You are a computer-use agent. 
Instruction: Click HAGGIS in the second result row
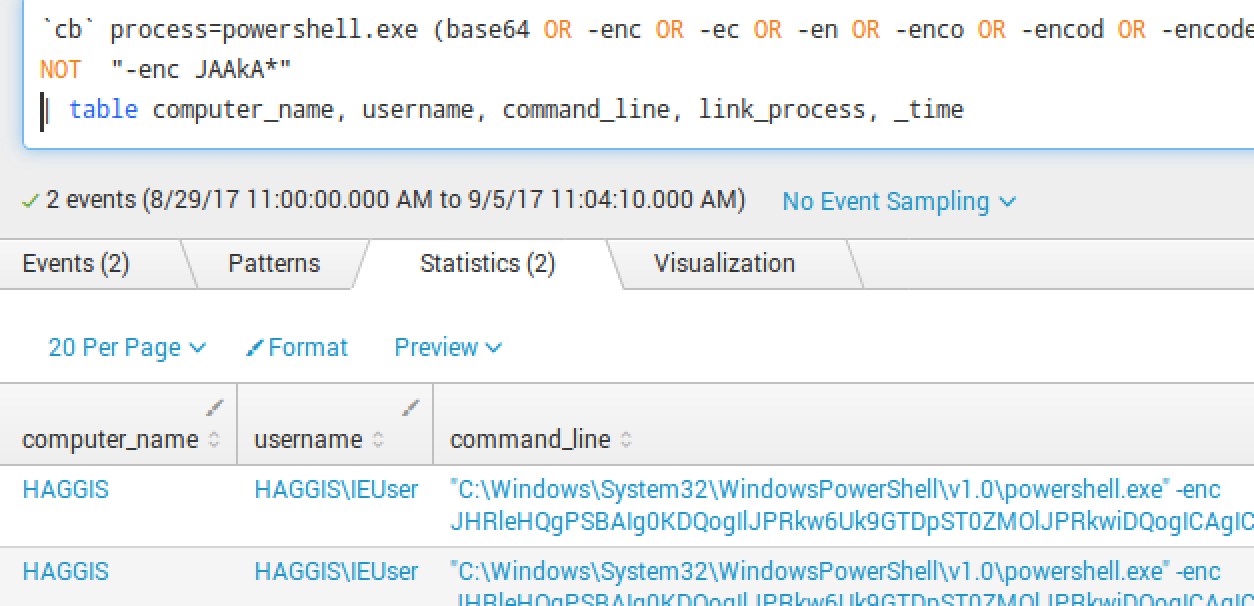[65, 572]
